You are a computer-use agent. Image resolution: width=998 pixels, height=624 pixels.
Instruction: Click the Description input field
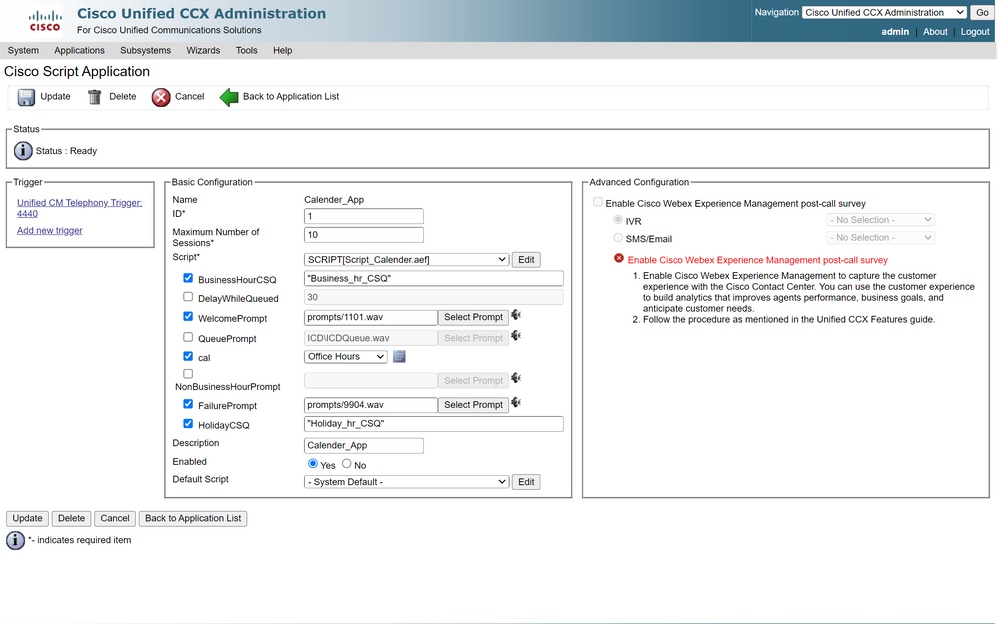click(x=363, y=446)
